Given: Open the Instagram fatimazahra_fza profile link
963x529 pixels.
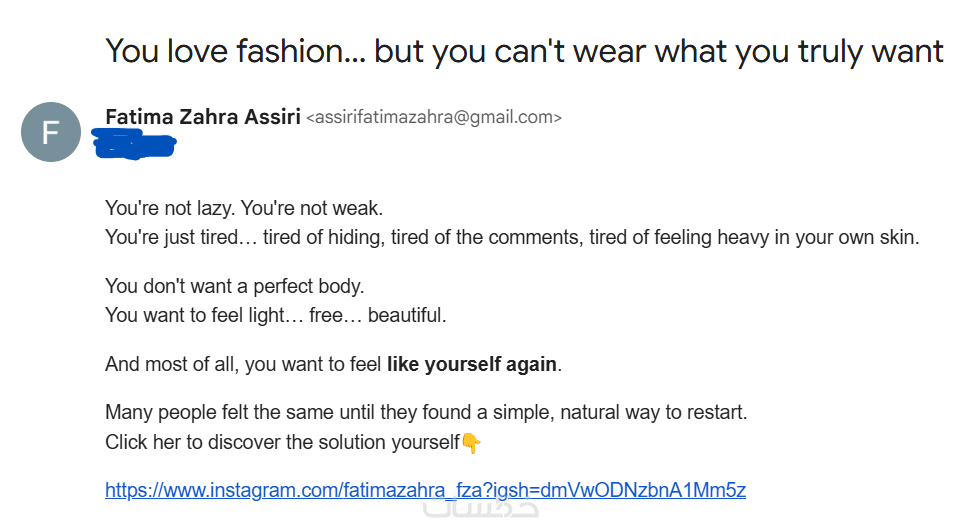Looking at the screenshot, I should click(x=425, y=490).
